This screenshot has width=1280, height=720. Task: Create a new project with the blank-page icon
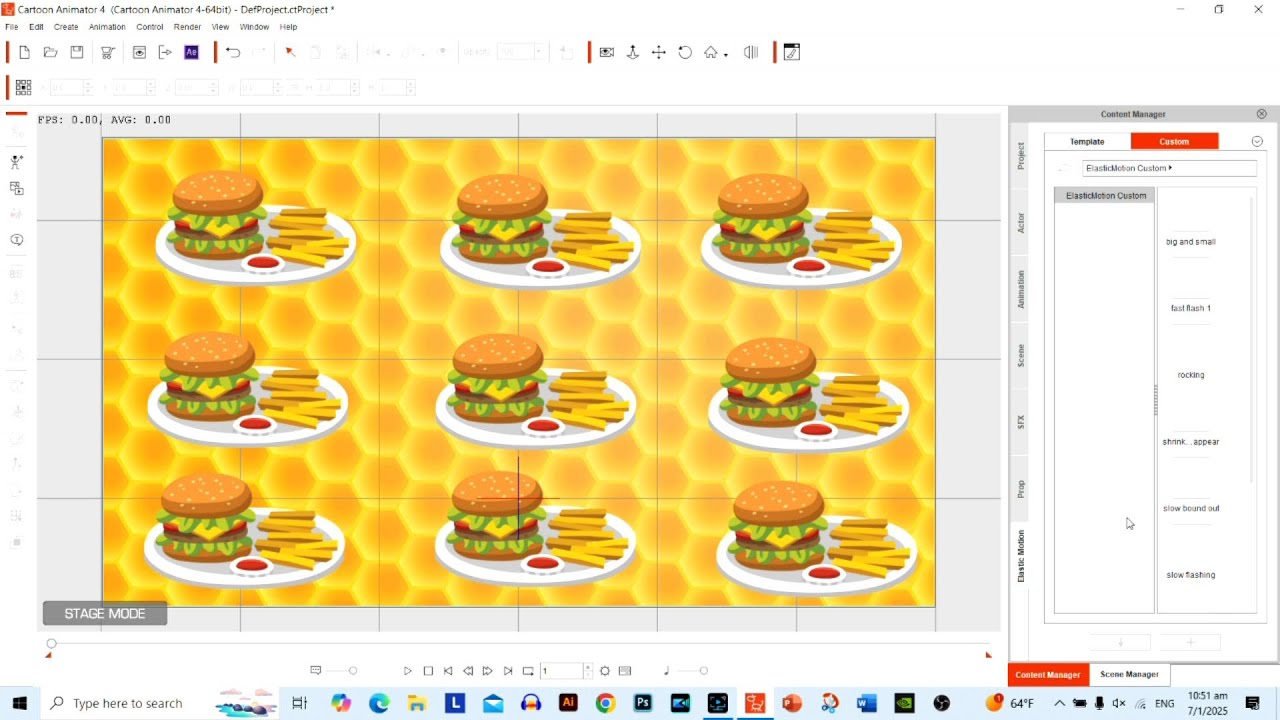tap(24, 52)
